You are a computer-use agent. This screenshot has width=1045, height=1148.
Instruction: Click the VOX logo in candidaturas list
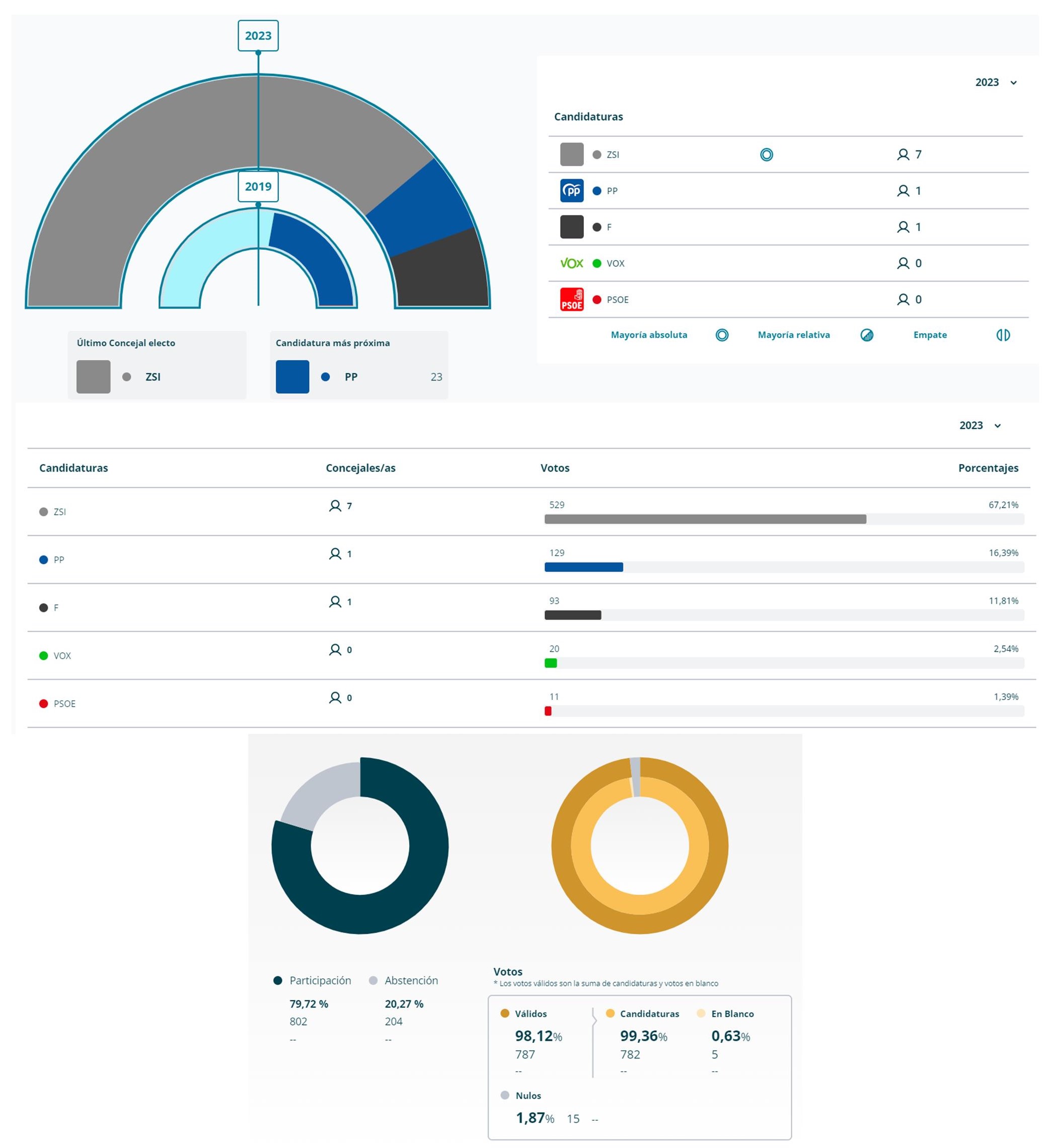coord(571,263)
